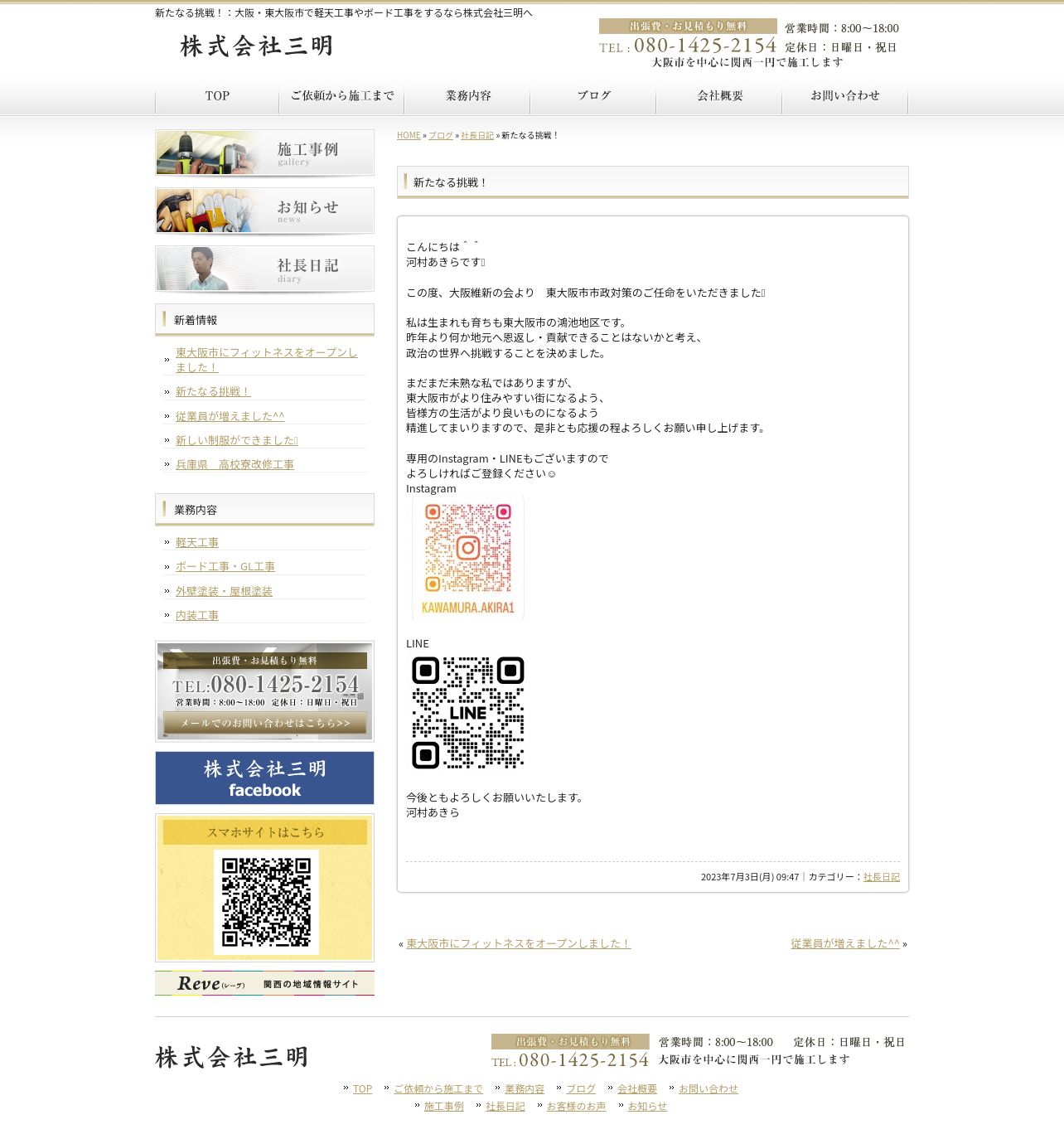Open the お知らせ news banner
The image size is (1064, 1134).
[264, 211]
